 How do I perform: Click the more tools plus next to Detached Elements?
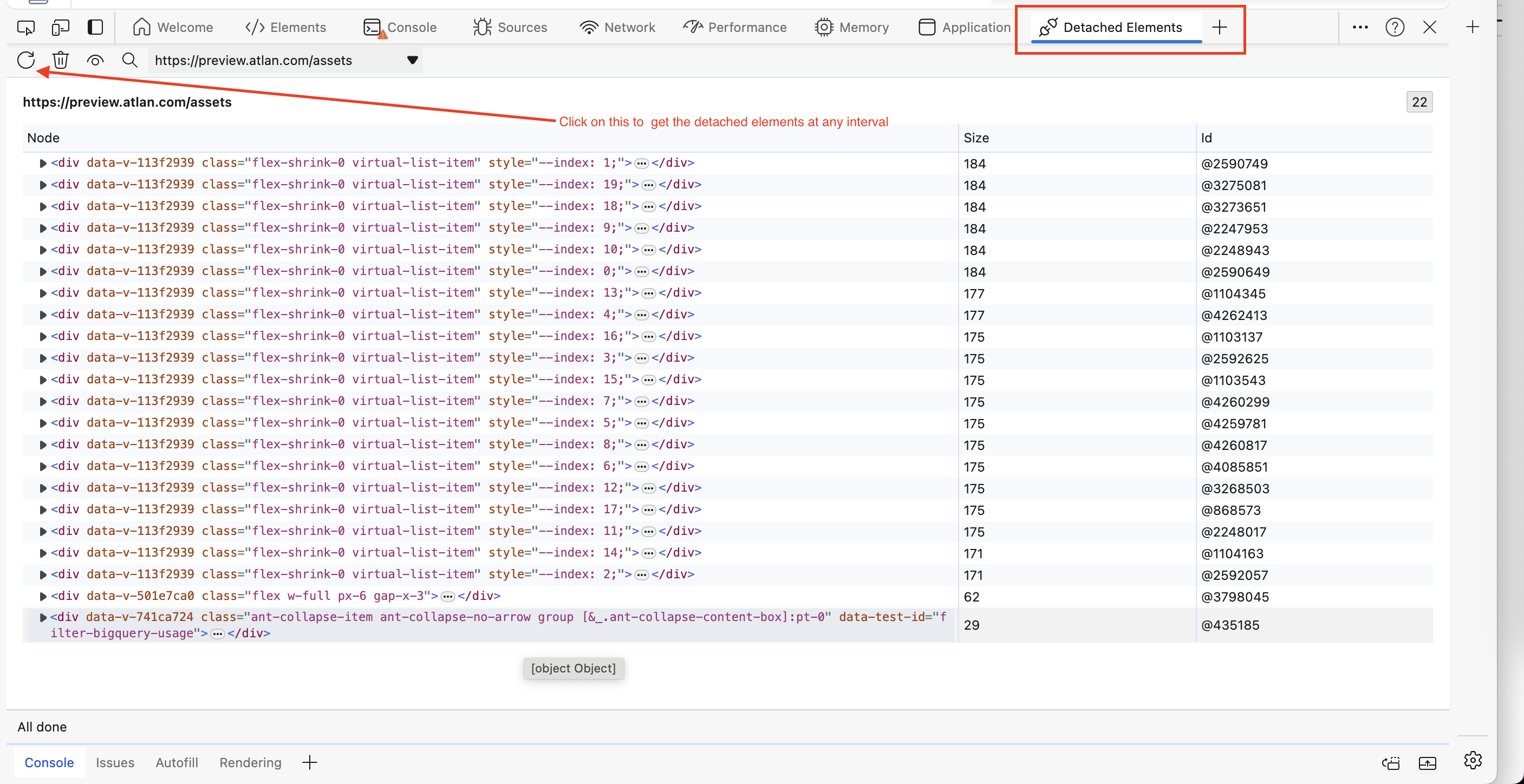click(x=1219, y=27)
